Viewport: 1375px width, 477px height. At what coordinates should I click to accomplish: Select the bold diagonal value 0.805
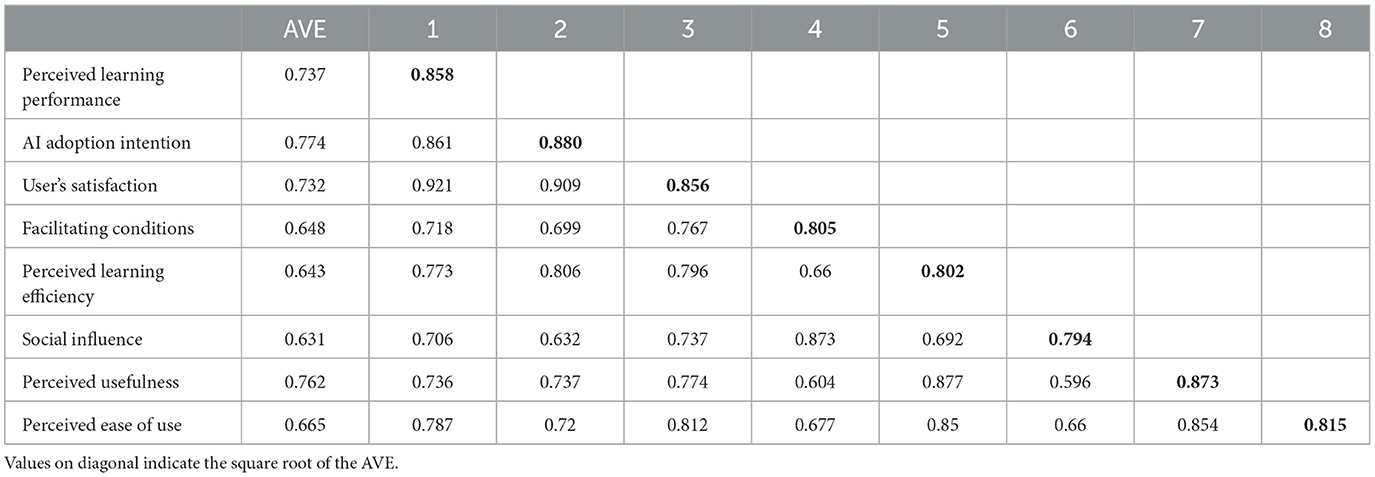(814, 229)
